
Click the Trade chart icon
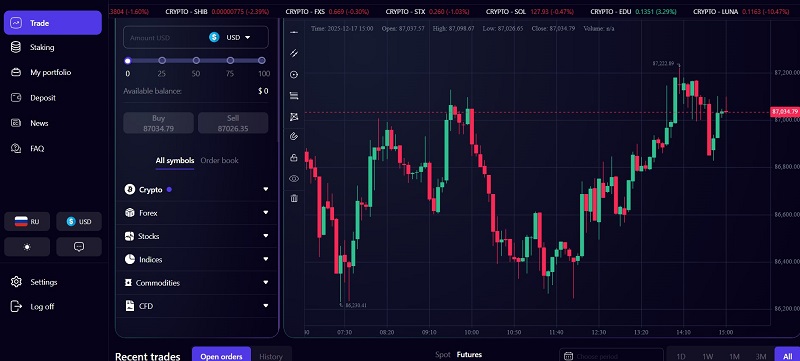(16, 23)
